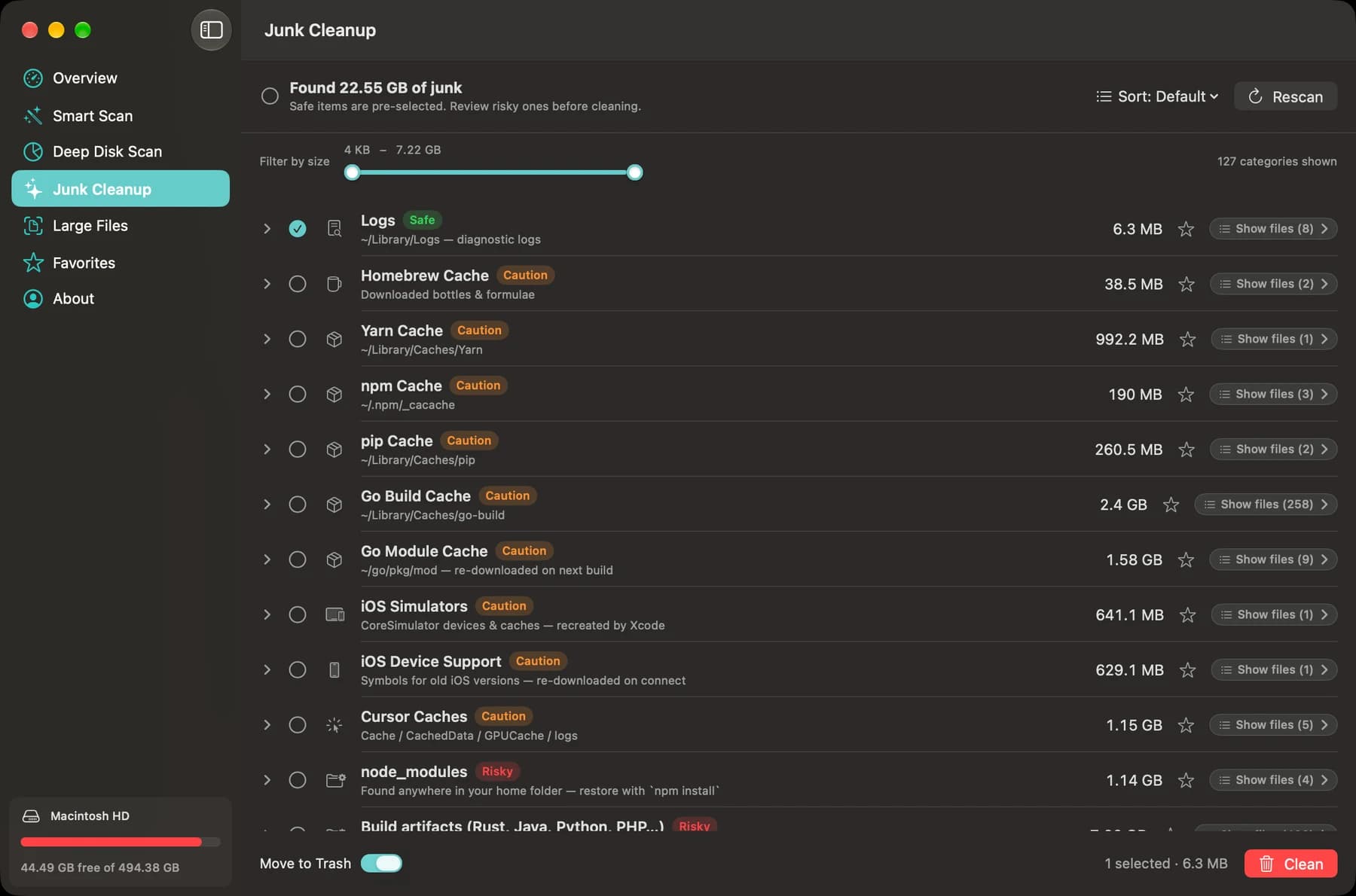Open the Large Files section
Viewport: 1356px width, 896px height.
point(121,225)
